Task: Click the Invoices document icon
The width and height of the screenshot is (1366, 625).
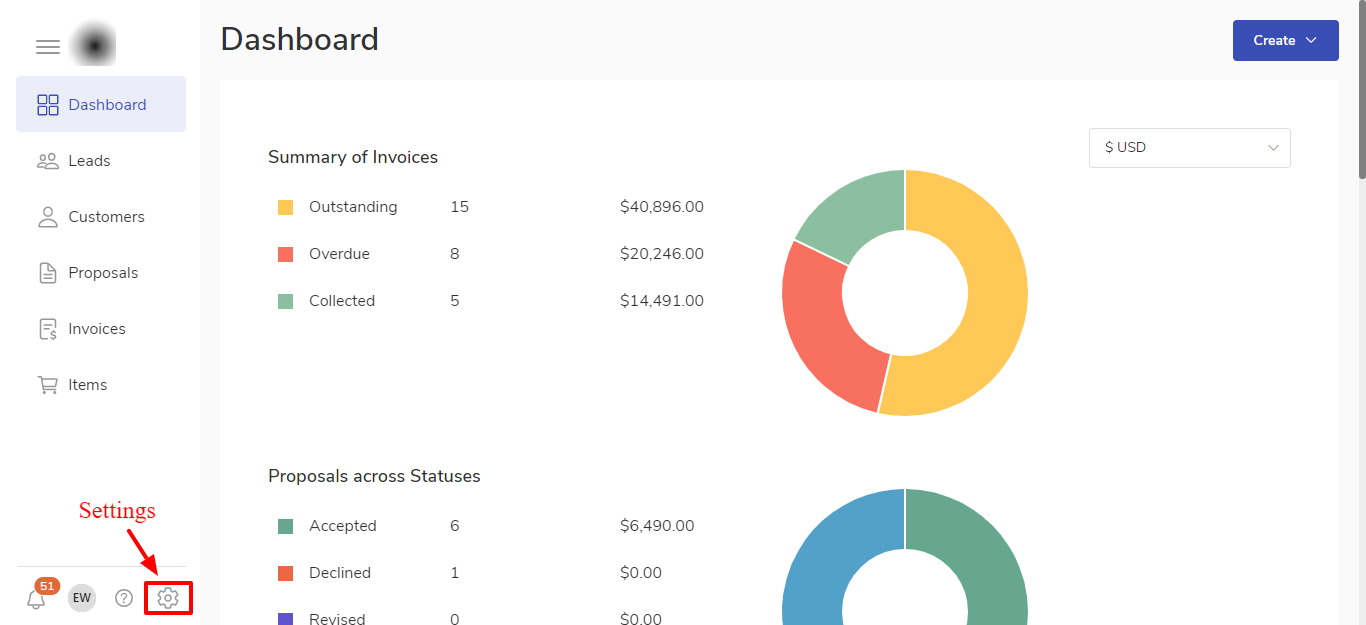Action: tap(48, 329)
